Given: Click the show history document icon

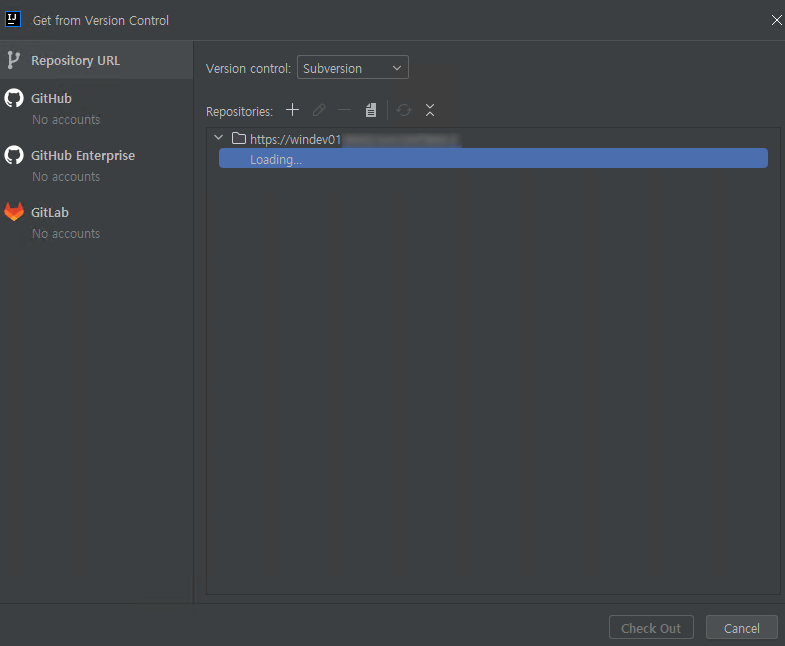Looking at the screenshot, I should (370, 110).
